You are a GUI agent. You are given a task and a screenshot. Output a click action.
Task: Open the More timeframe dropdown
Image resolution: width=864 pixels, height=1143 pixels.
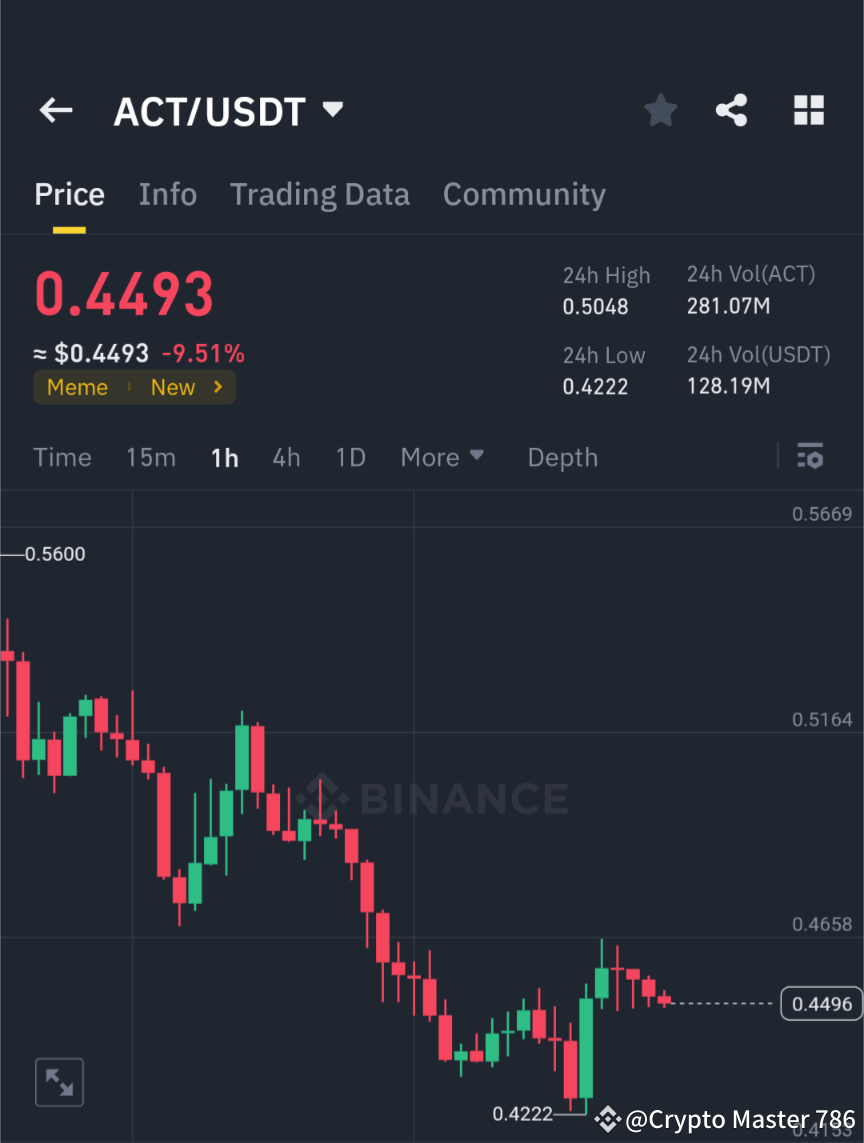click(442, 457)
